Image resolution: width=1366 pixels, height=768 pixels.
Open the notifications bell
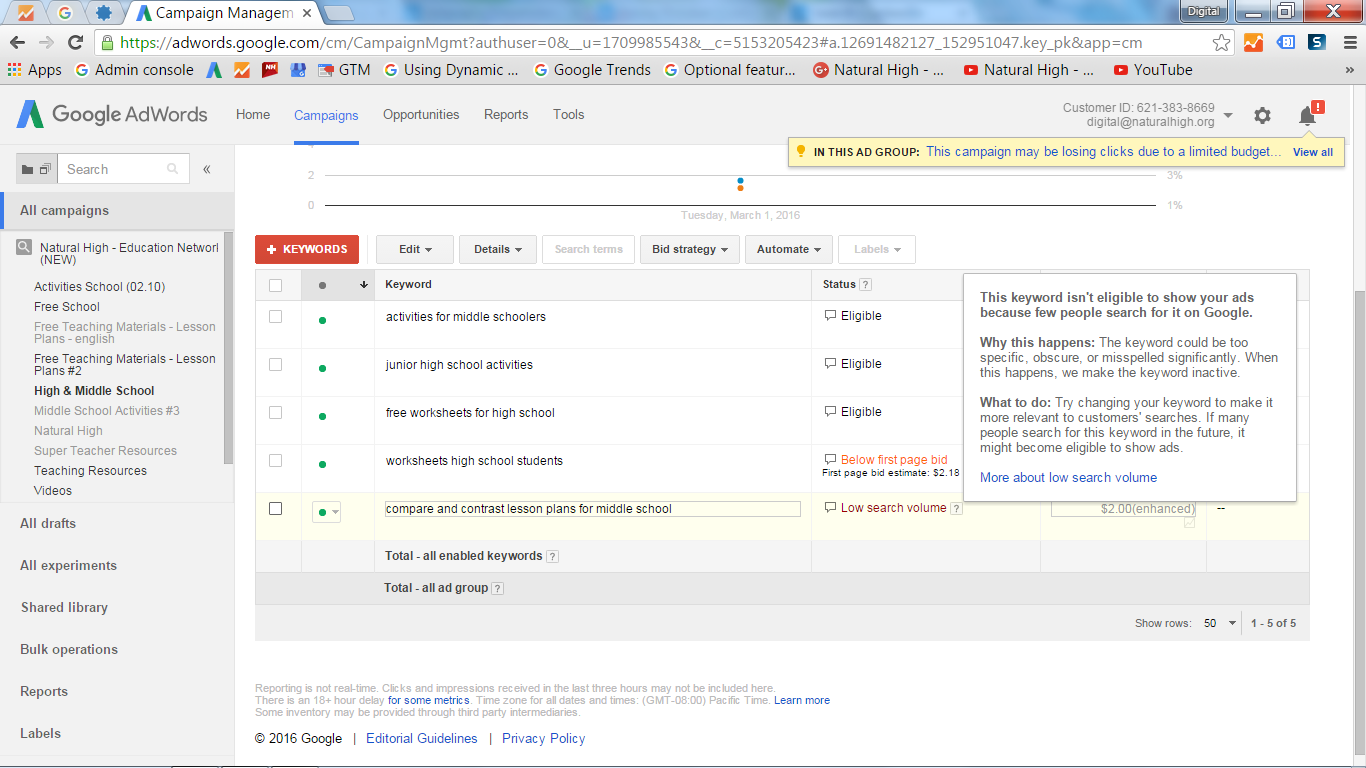pyautogui.click(x=1307, y=116)
